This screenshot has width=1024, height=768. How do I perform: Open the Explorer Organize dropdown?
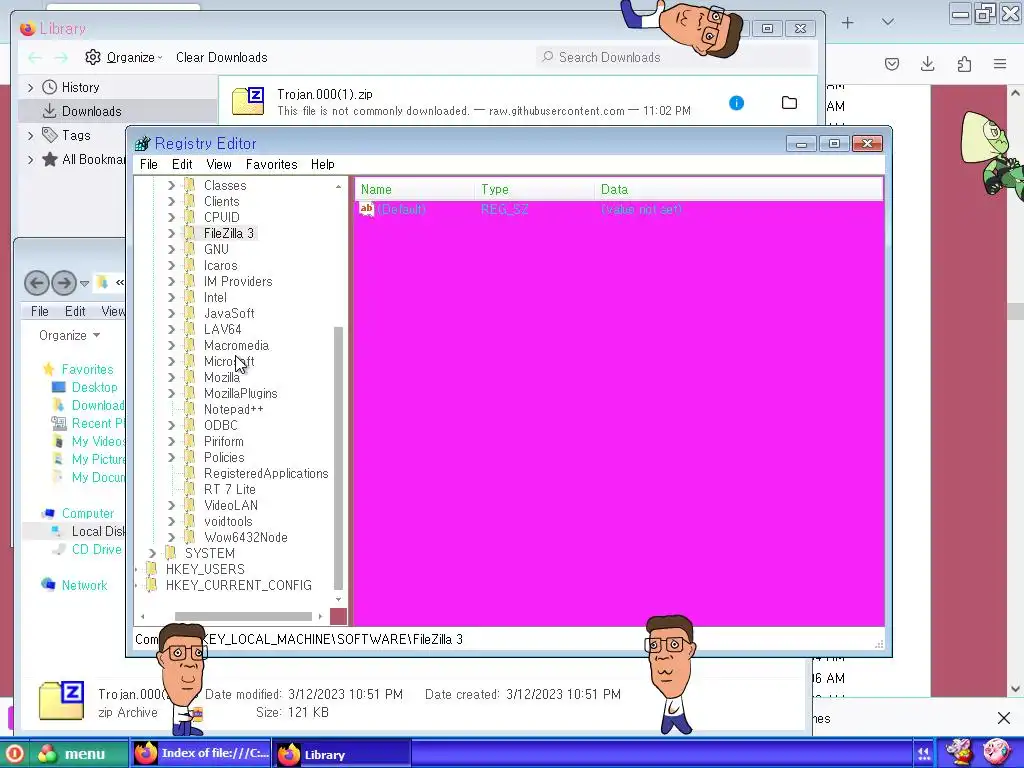pos(69,336)
